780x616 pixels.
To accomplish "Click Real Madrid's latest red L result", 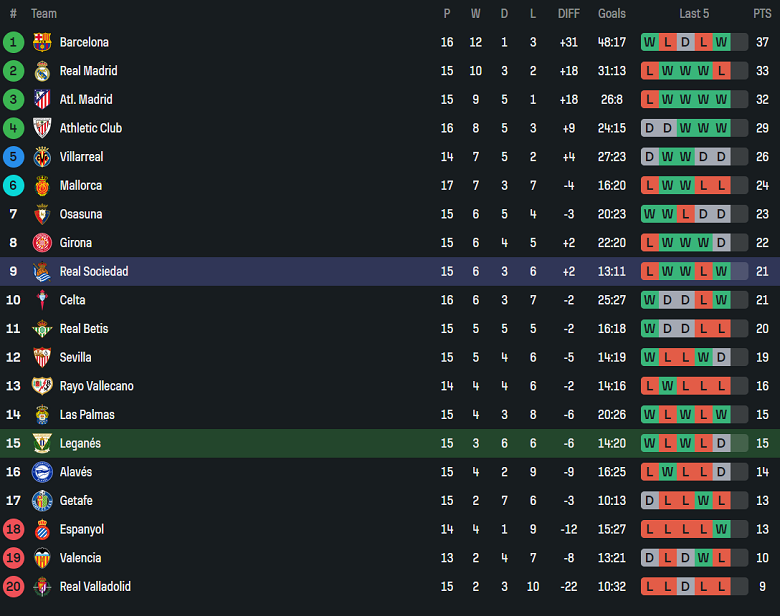I will (x=722, y=71).
